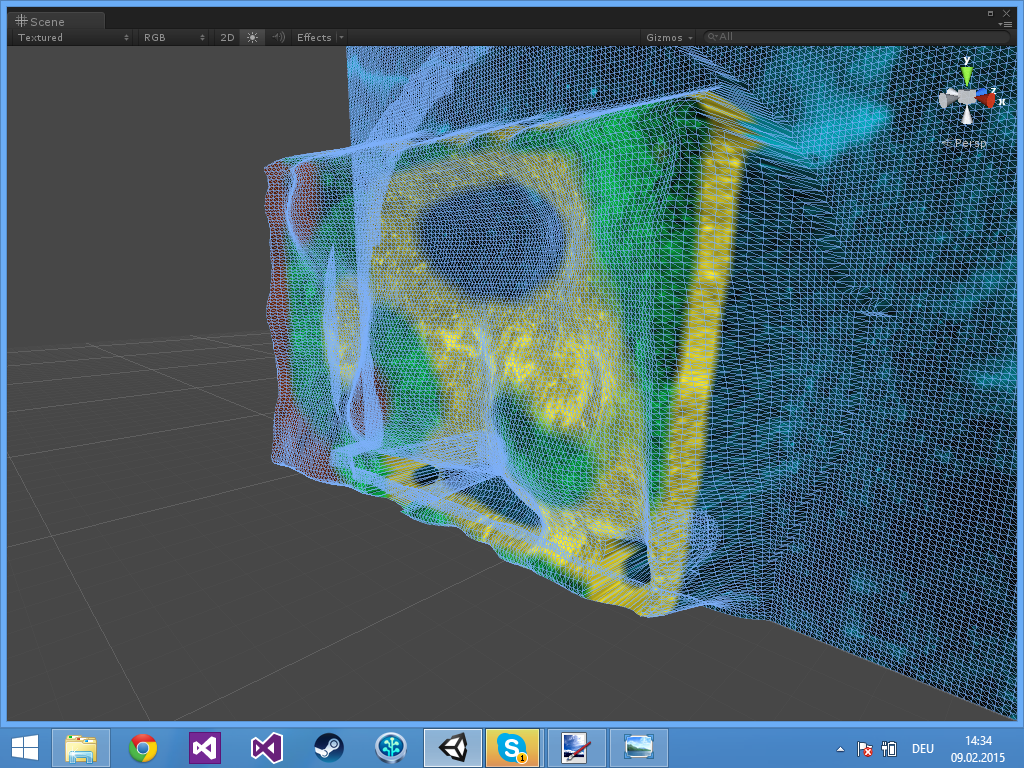Toggle 2D scene view mode
This screenshot has width=1024, height=768.
pyautogui.click(x=227, y=37)
